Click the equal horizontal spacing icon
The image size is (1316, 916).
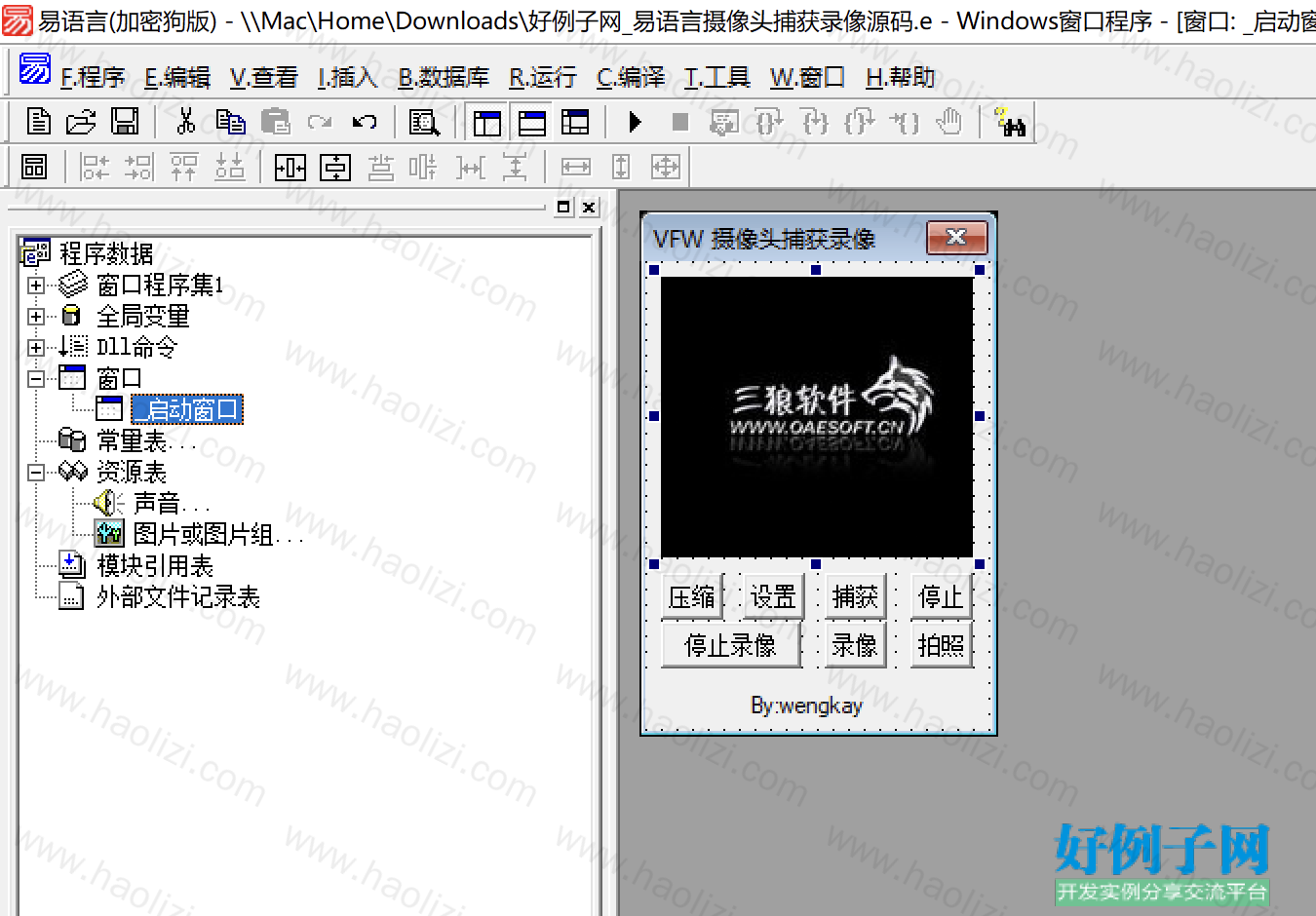tap(471, 167)
